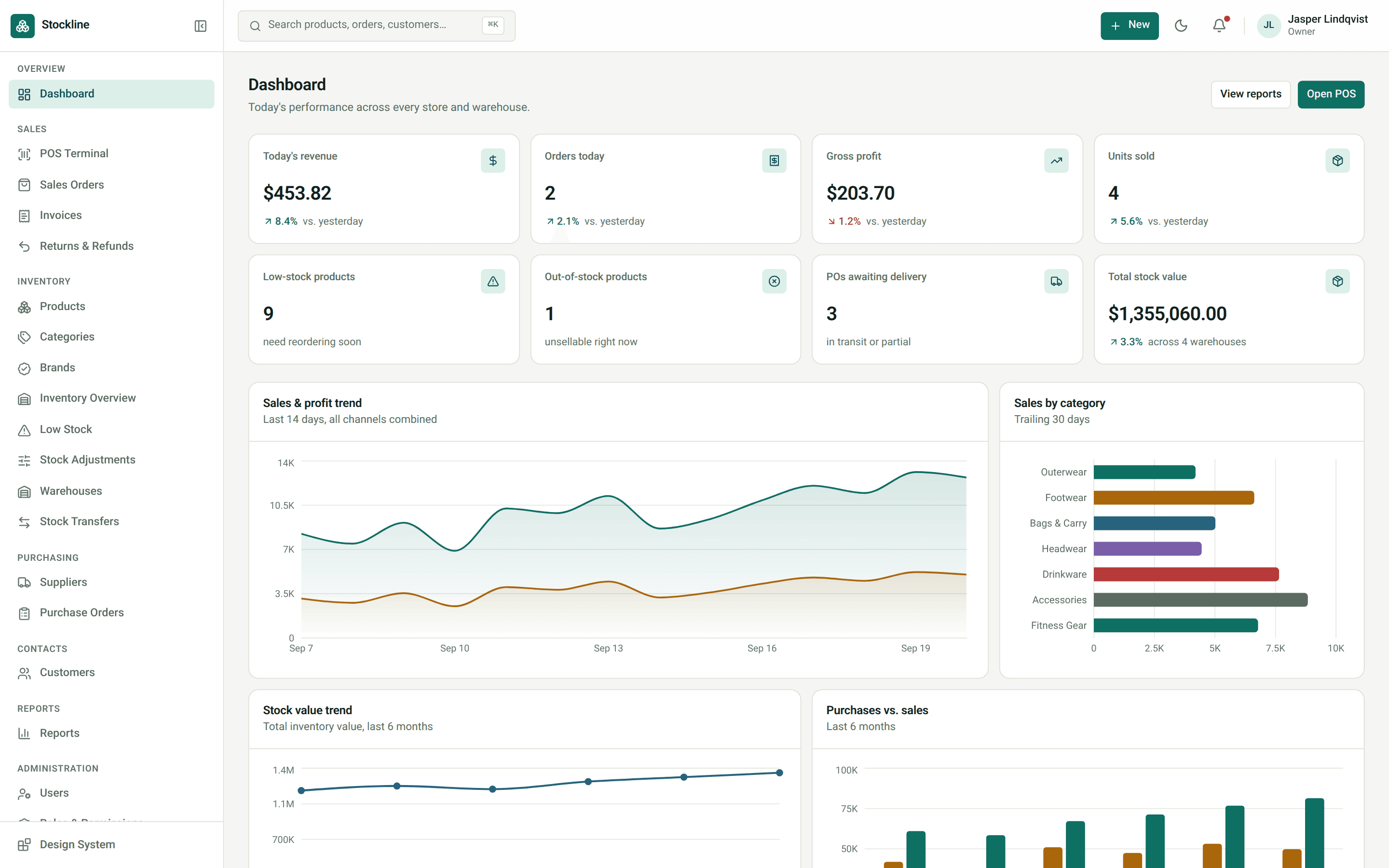Click the Headwear purple bar

(1147, 549)
